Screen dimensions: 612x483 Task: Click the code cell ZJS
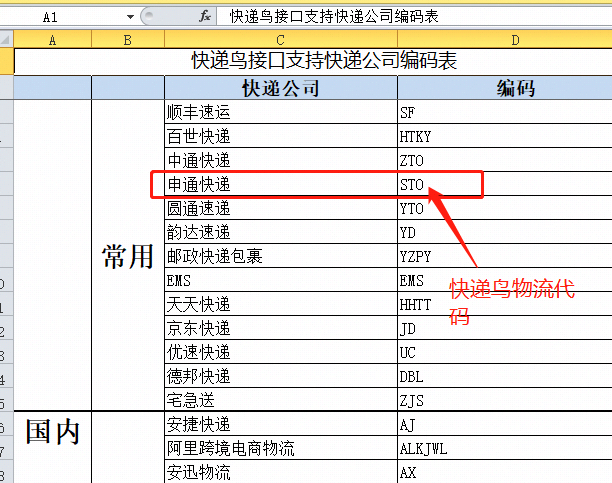point(505,400)
